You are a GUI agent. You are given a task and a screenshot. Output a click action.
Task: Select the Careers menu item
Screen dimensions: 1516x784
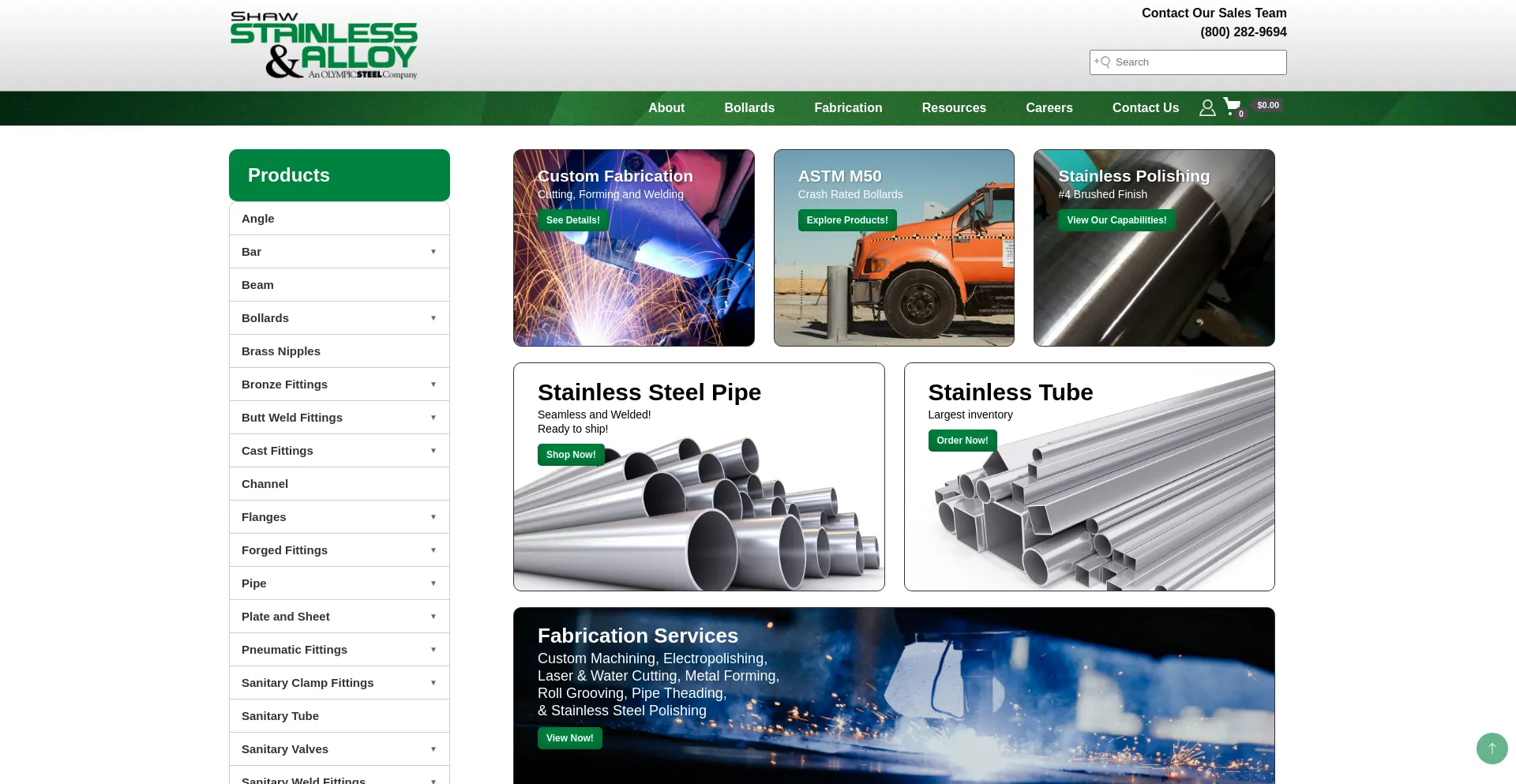coord(1049,107)
